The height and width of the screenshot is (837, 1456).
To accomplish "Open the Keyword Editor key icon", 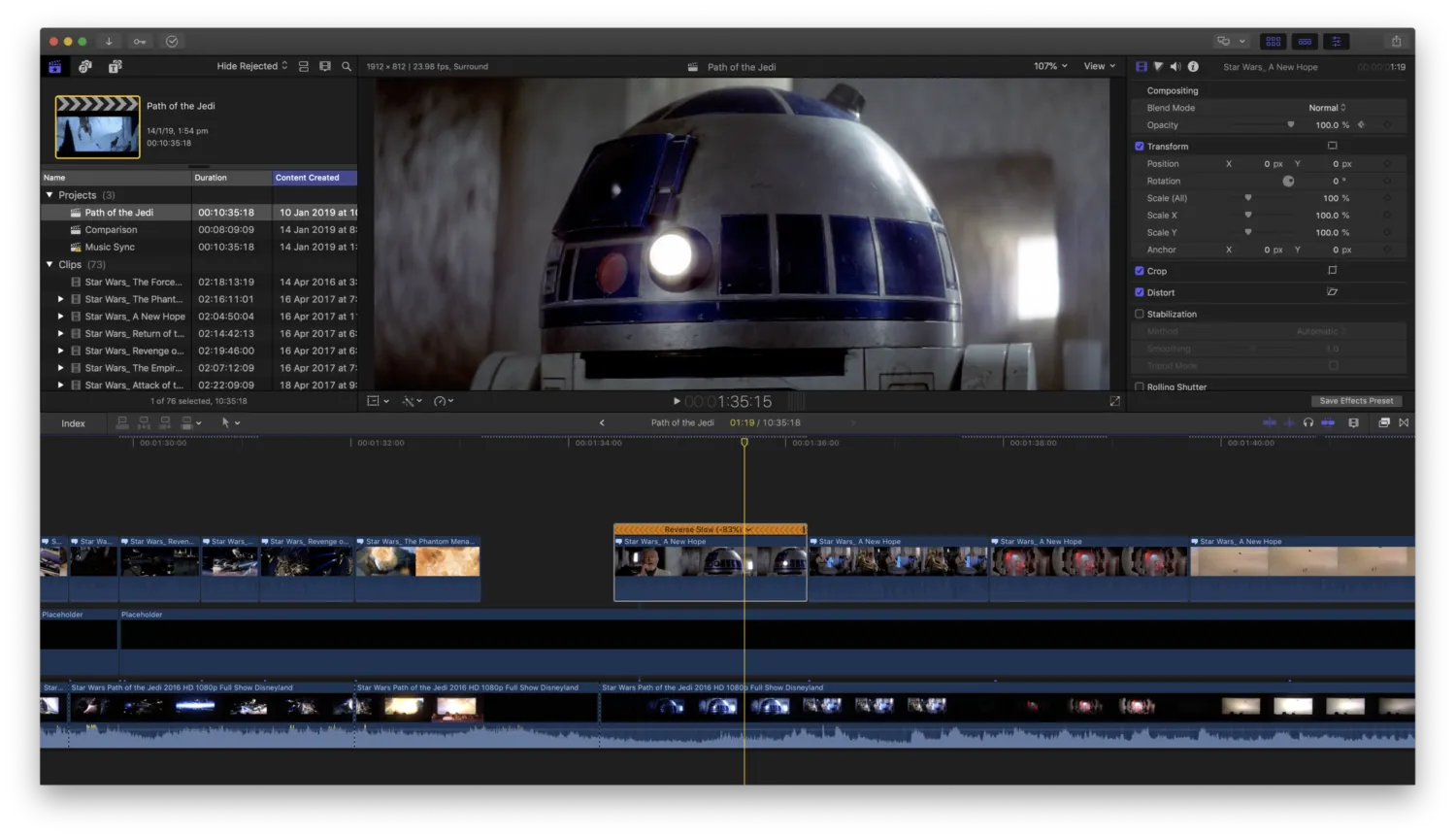I will click(140, 42).
